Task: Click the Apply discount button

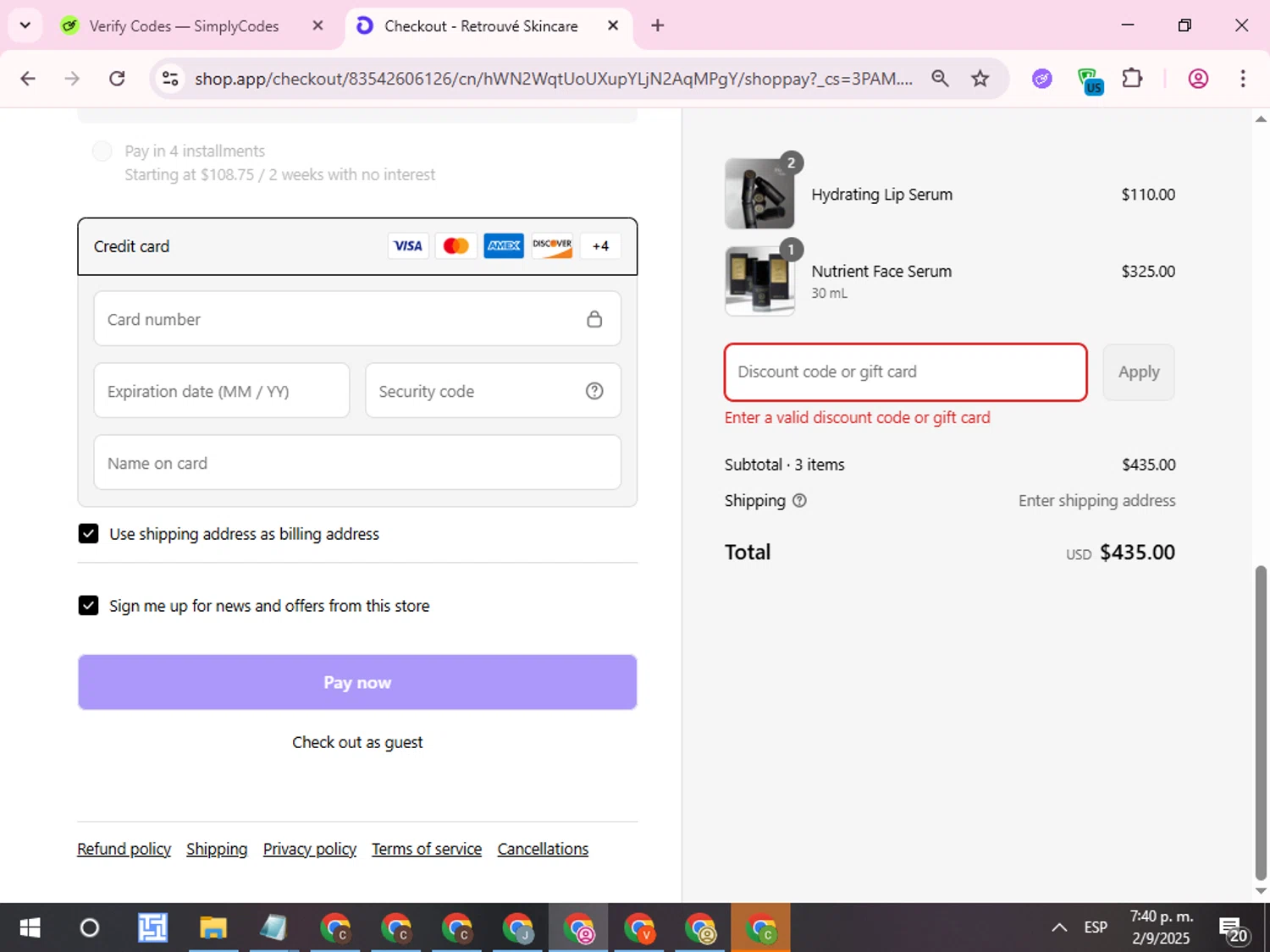Action: point(1139,372)
